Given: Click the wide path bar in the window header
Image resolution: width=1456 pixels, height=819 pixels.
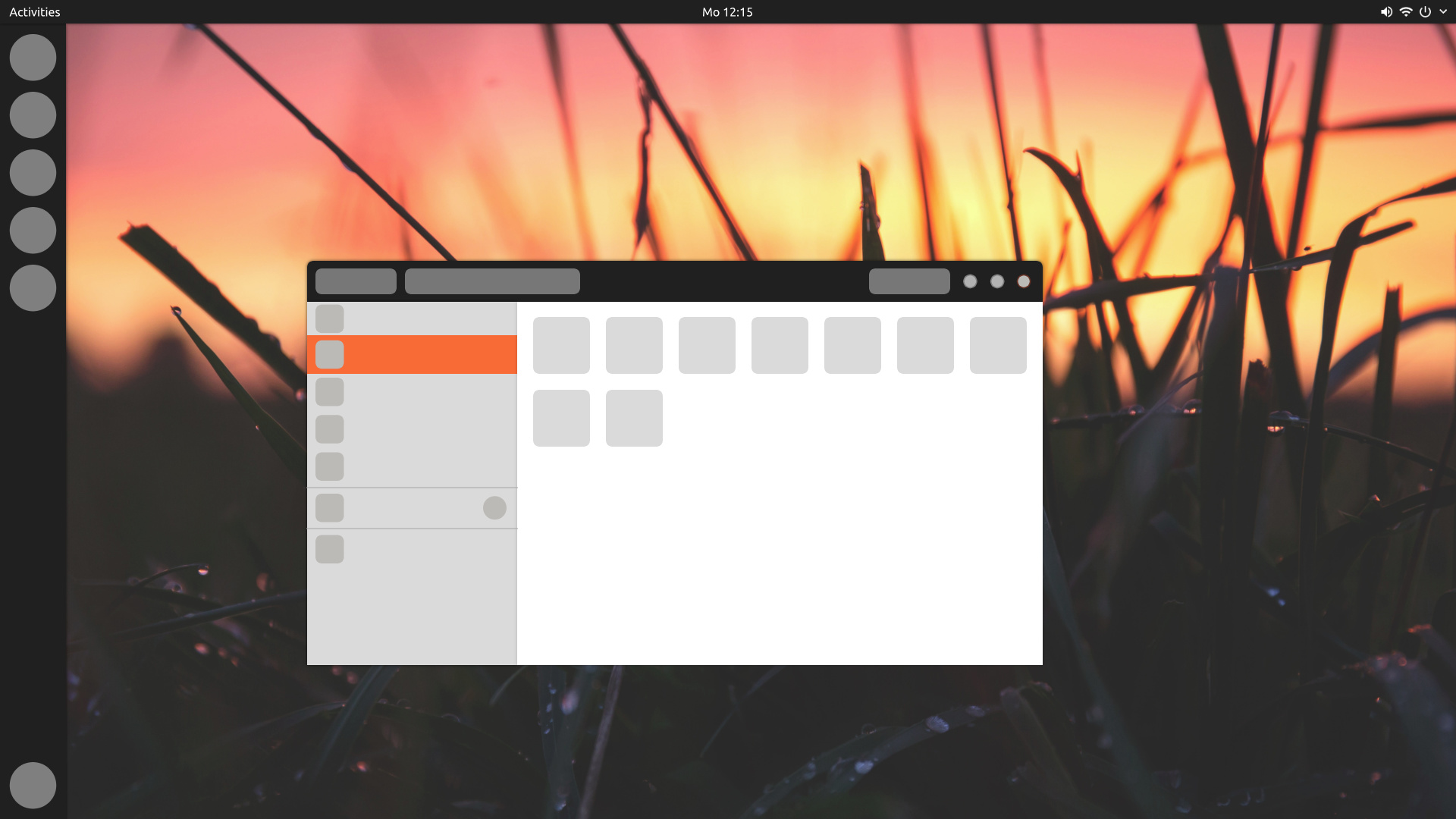Looking at the screenshot, I should (x=492, y=281).
